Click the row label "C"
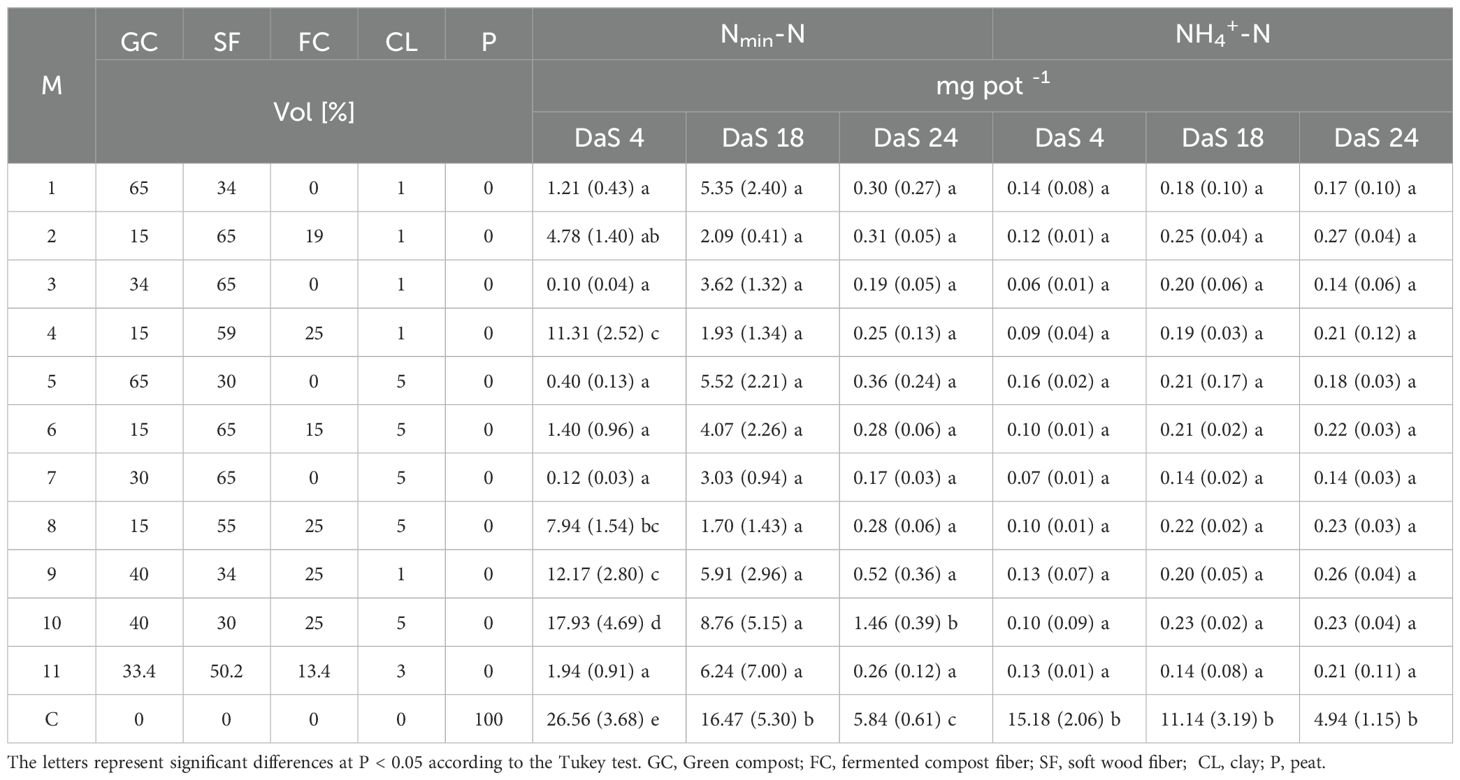Viewport: 1460px width, 780px height. tap(52, 719)
